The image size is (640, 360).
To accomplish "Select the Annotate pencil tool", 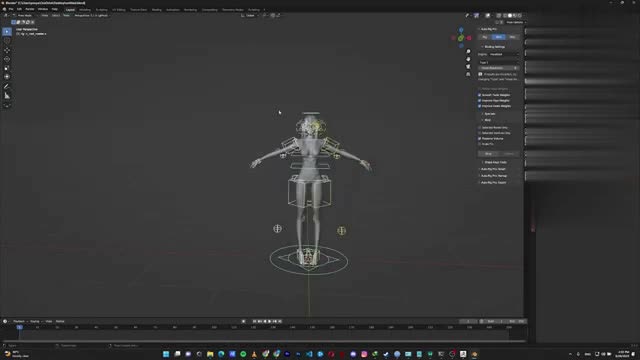I will point(7,87).
